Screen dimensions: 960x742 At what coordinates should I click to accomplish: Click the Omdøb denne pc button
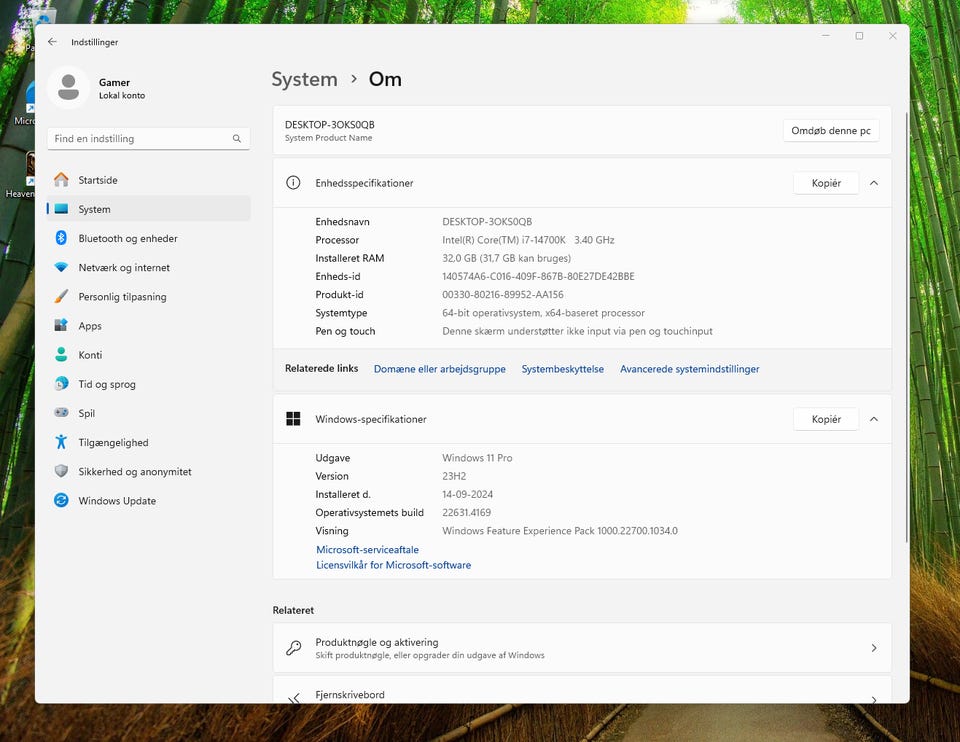[x=830, y=131]
